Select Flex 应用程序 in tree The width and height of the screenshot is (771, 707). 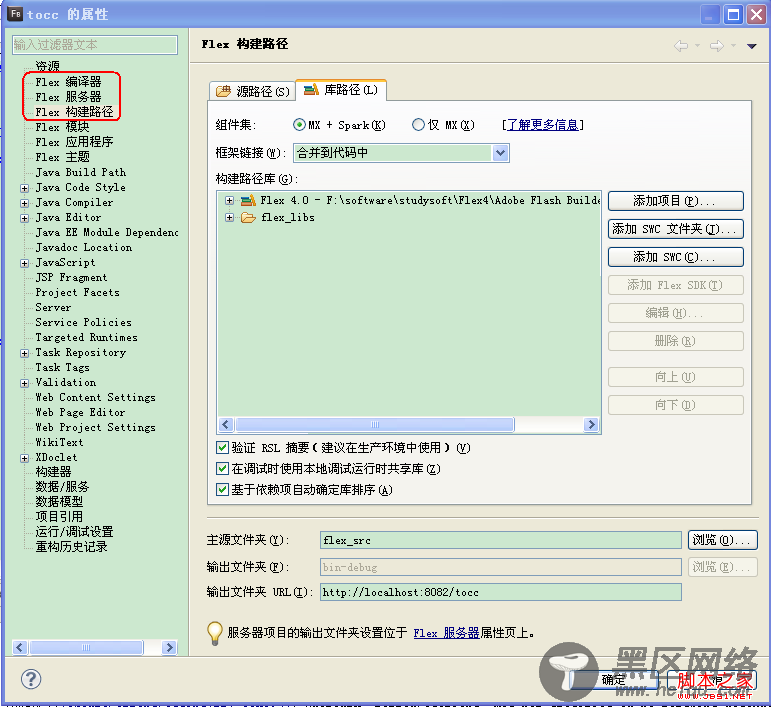tap(74, 142)
